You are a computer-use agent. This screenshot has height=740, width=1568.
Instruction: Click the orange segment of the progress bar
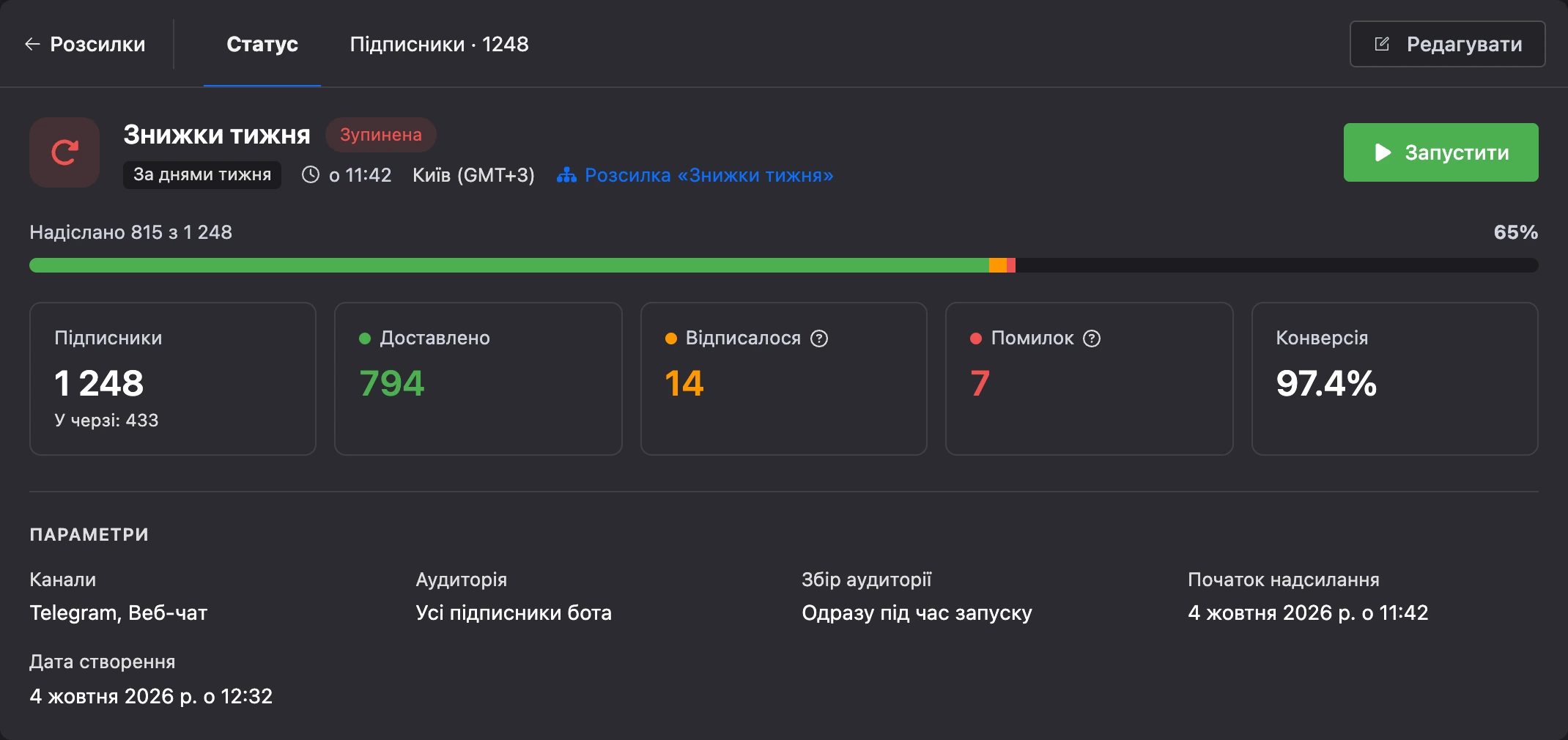click(x=998, y=265)
